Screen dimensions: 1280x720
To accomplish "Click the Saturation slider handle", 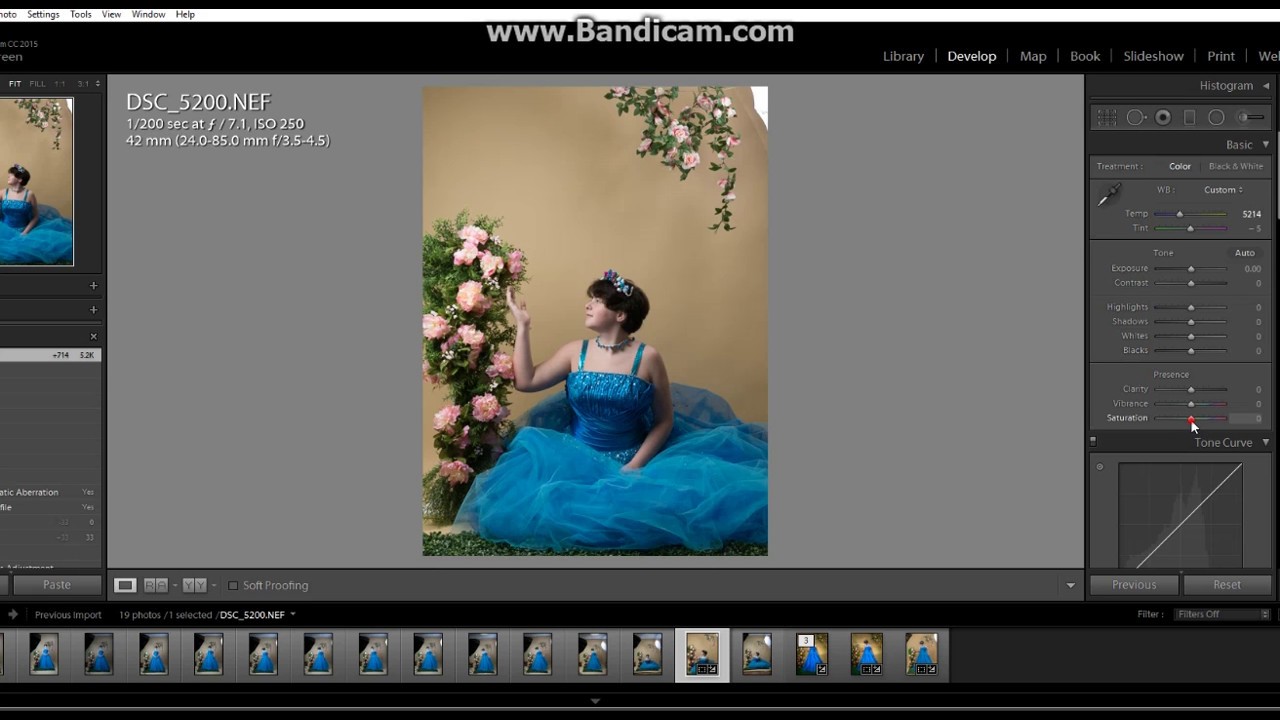I will 1191,418.
